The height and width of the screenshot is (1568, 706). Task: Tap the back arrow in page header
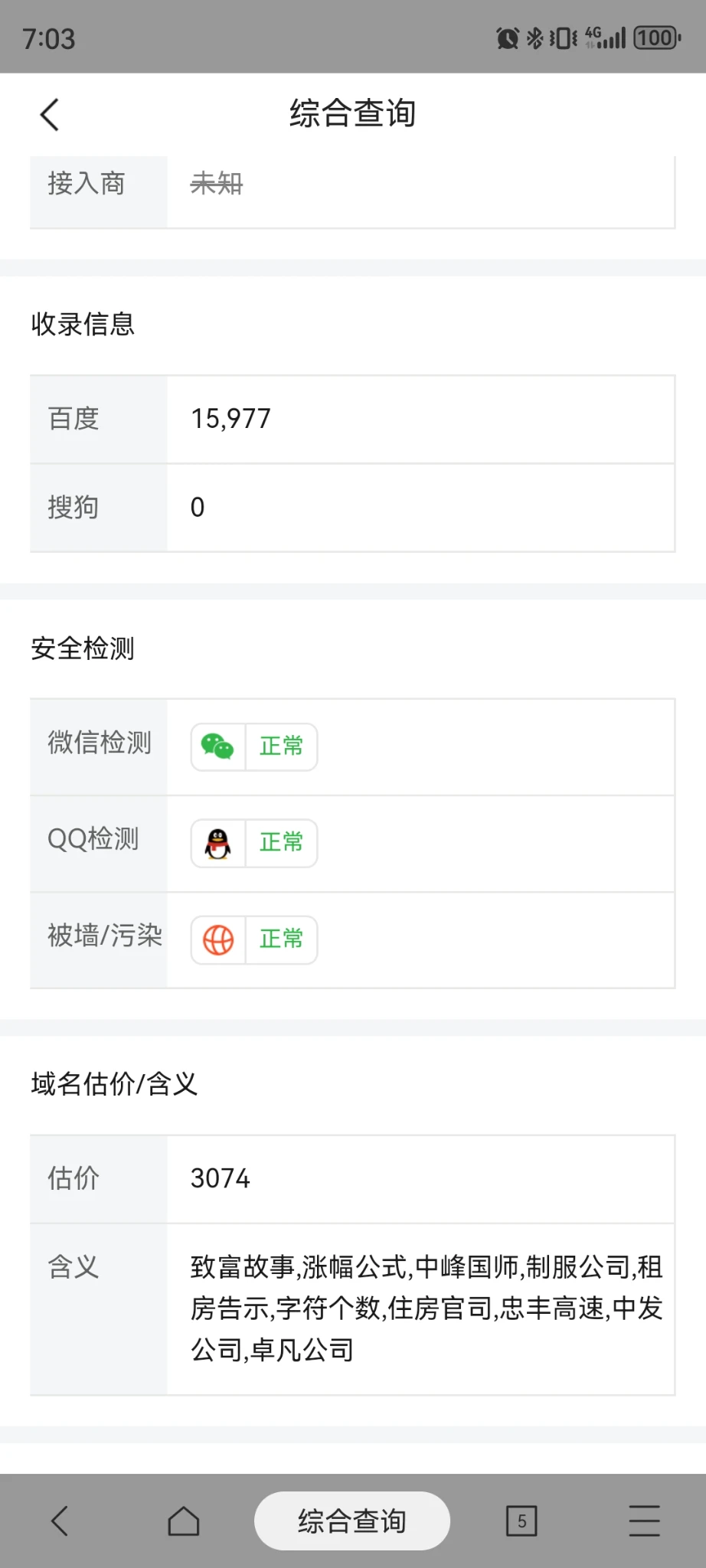[x=51, y=115]
